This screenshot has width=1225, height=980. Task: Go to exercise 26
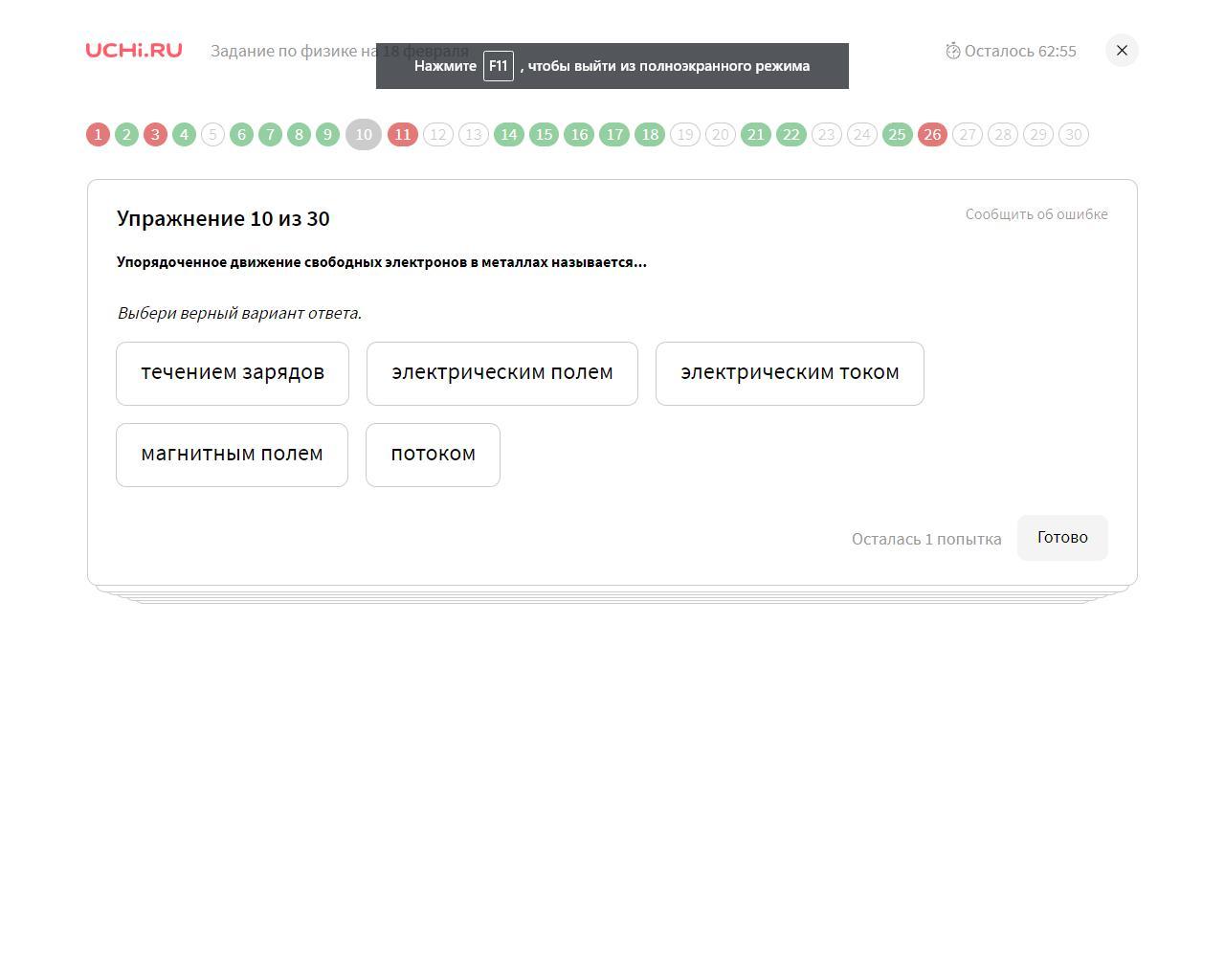(932, 135)
